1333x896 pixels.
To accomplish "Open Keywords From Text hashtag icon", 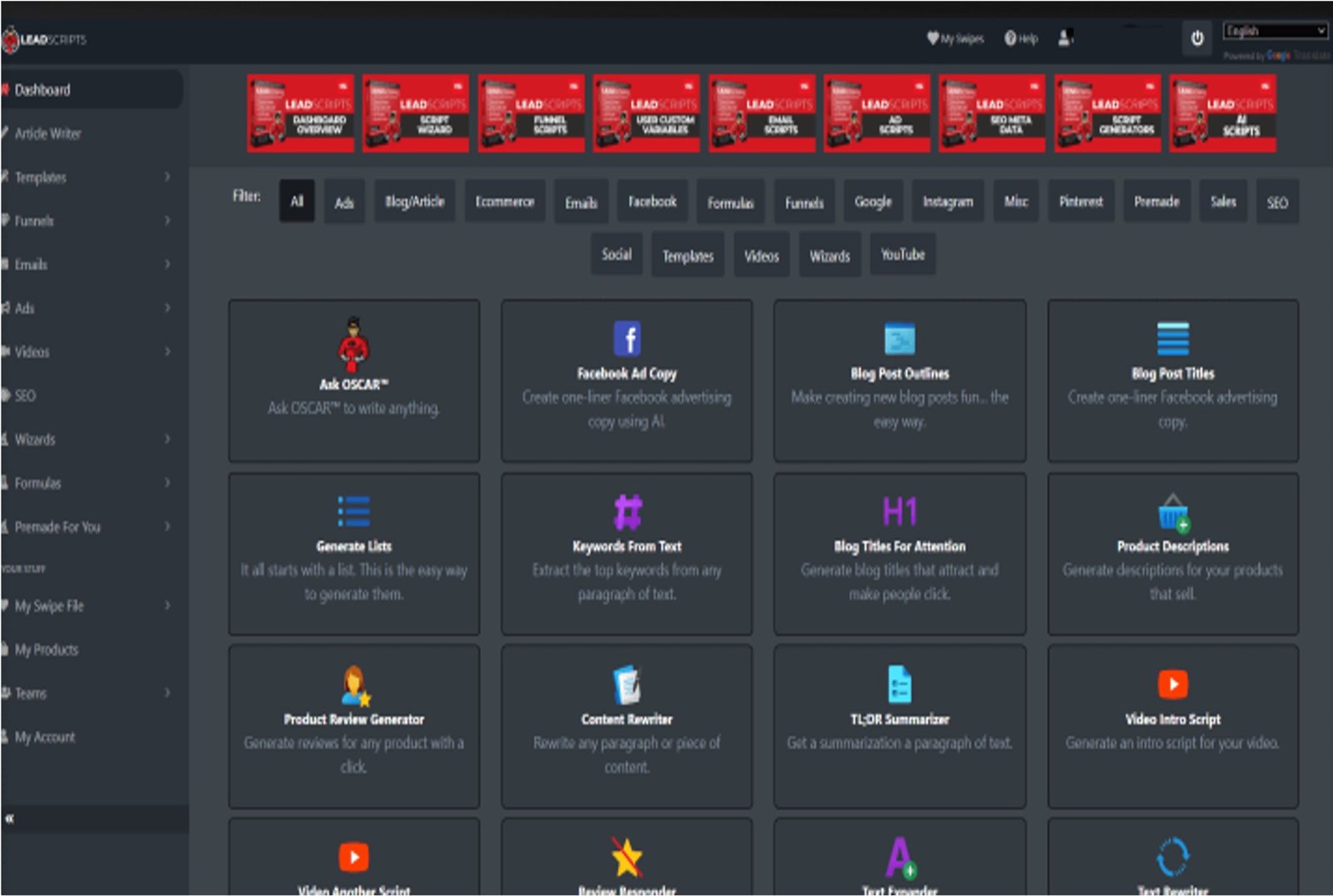I will (627, 511).
